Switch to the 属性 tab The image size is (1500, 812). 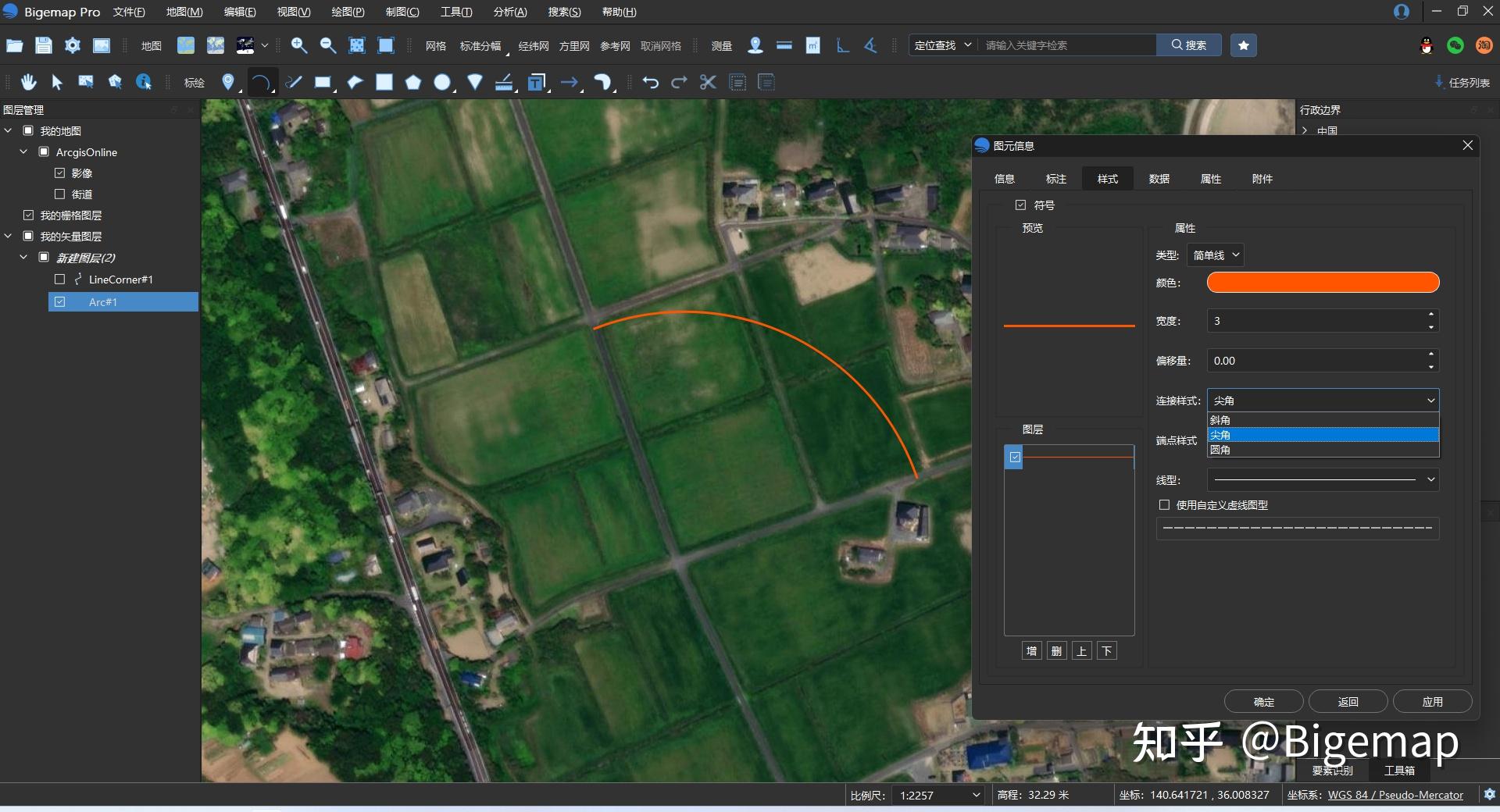pyautogui.click(x=1210, y=179)
